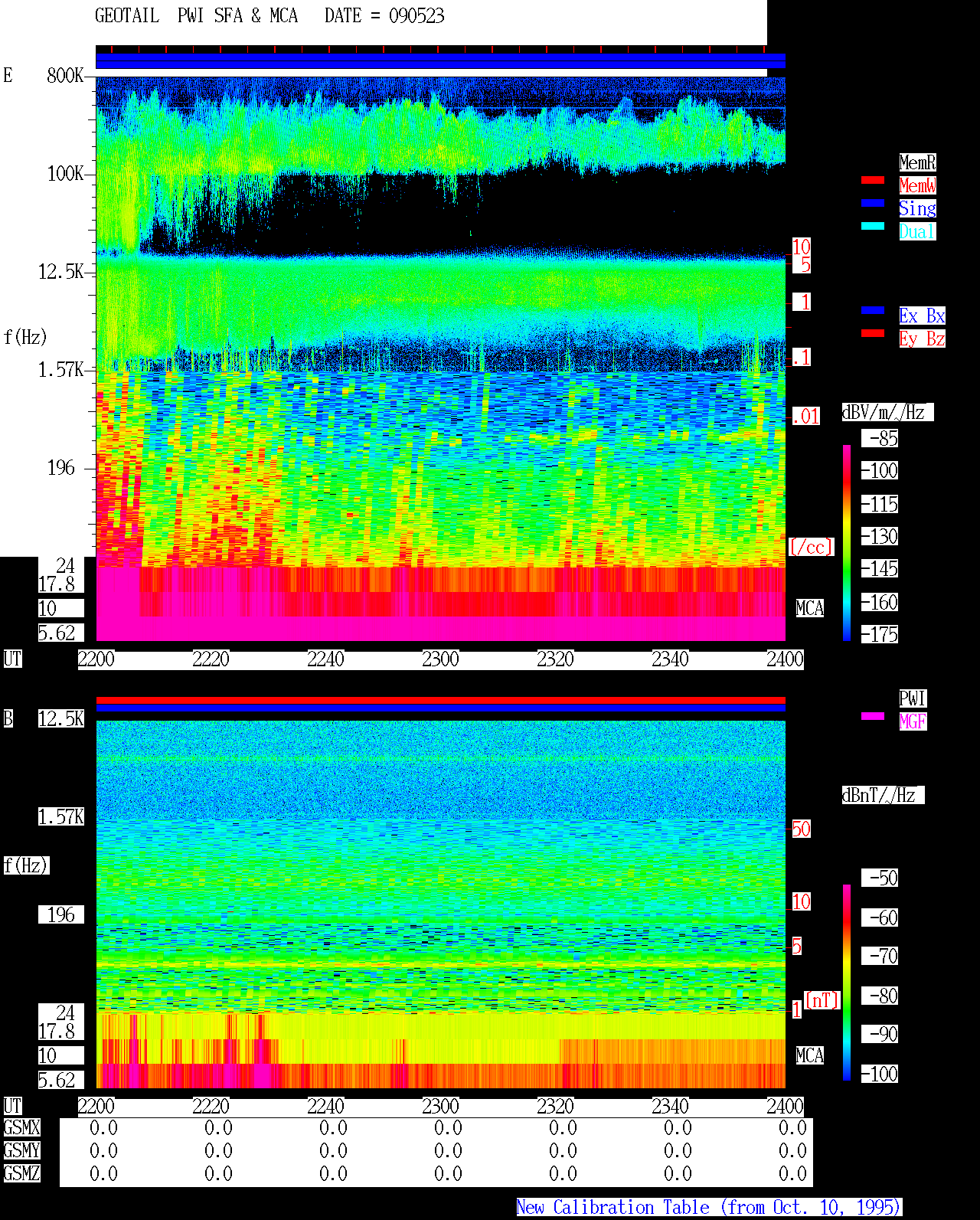Screen dimensions: 980x1220
Task: Click the GEOTAIL PWI SFA & MCA title
Action: point(197,16)
